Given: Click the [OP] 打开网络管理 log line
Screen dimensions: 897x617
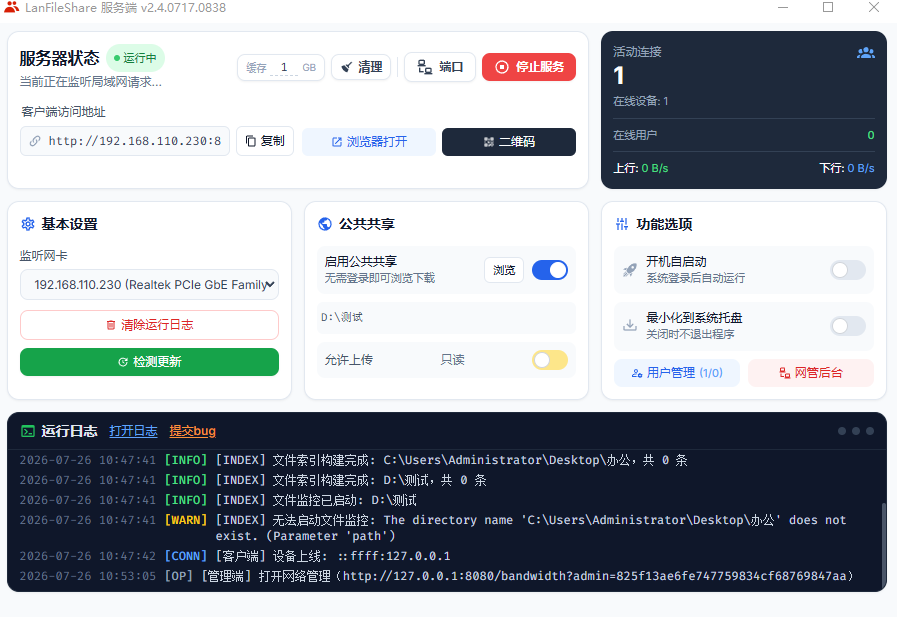Looking at the screenshot, I should pyautogui.click(x=436, y=576).
